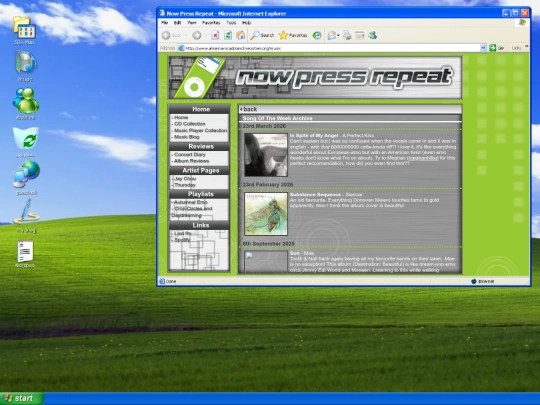The image size is (540, 405).
Task: Click the Windows start button
Action: pyautogui.click(x=22, y=398)
